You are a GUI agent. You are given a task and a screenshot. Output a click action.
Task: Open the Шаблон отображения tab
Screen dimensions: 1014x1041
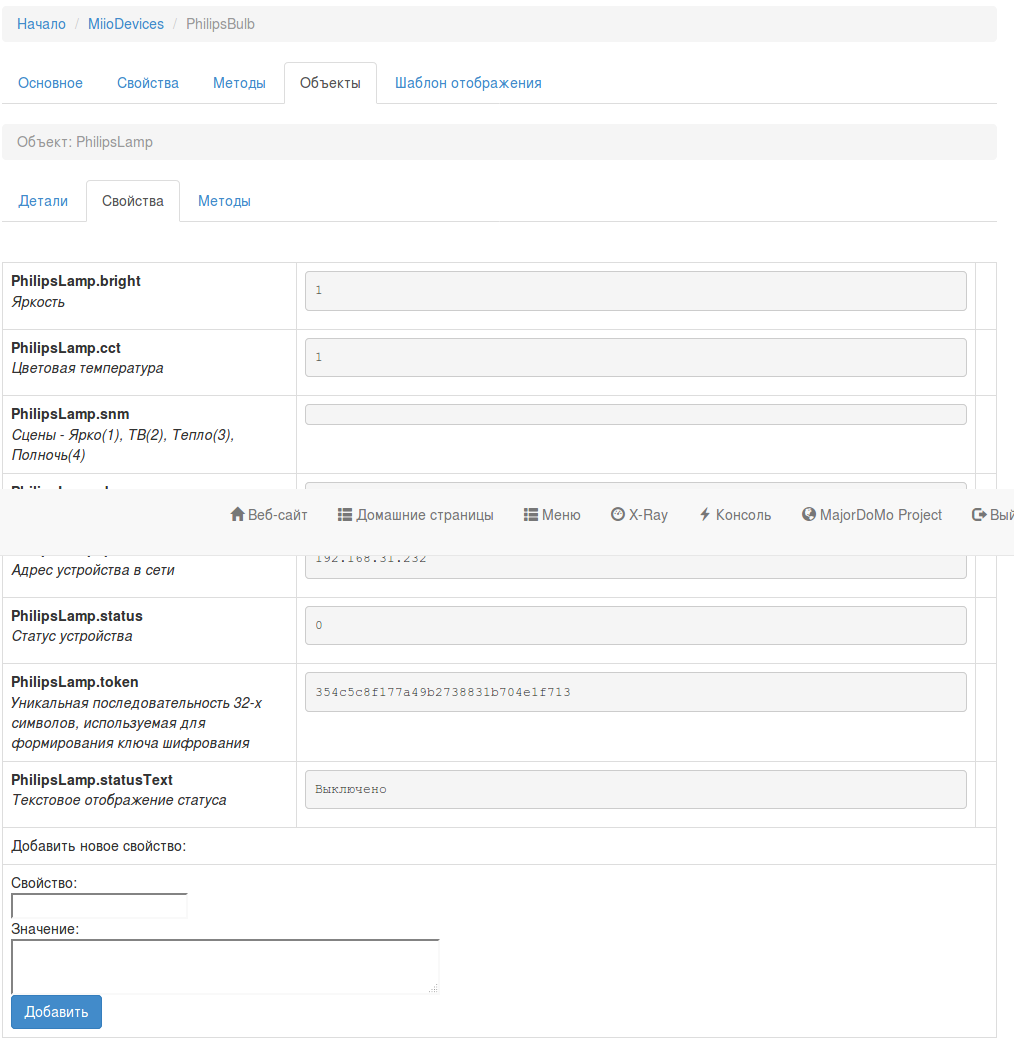point(468,83)
